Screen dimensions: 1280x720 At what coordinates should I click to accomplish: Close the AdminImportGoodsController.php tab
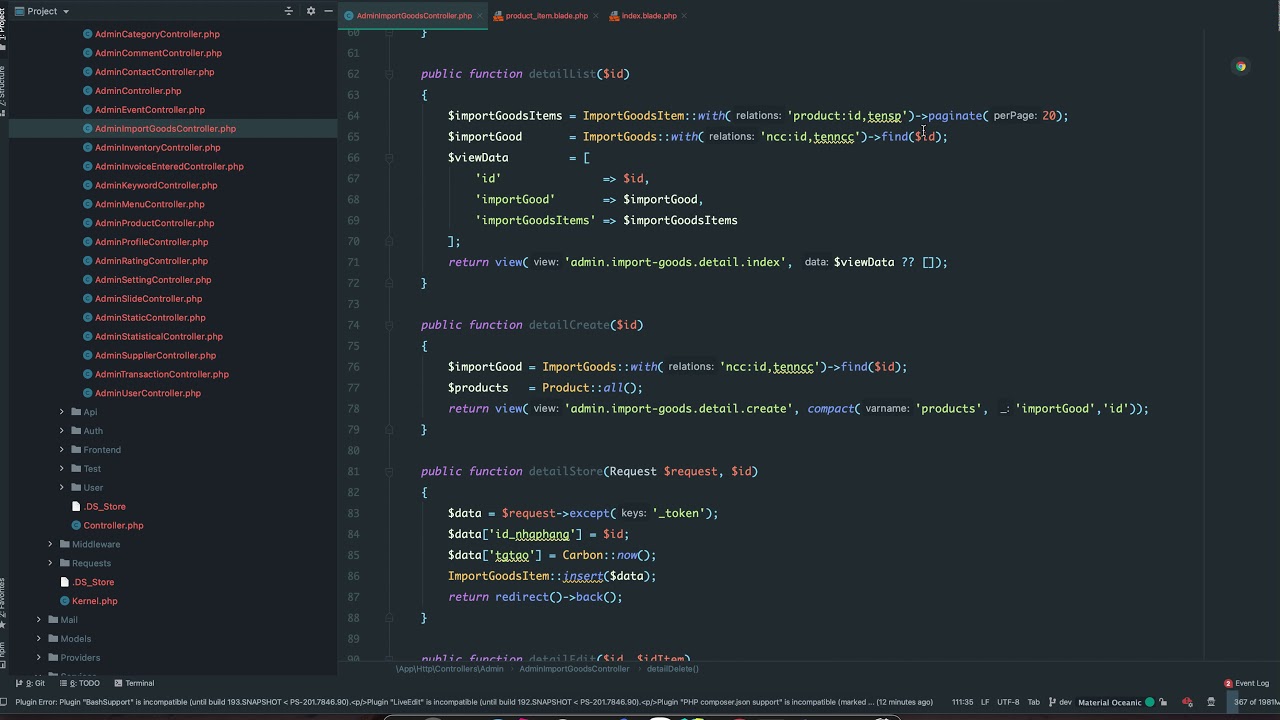coord(479,16)
